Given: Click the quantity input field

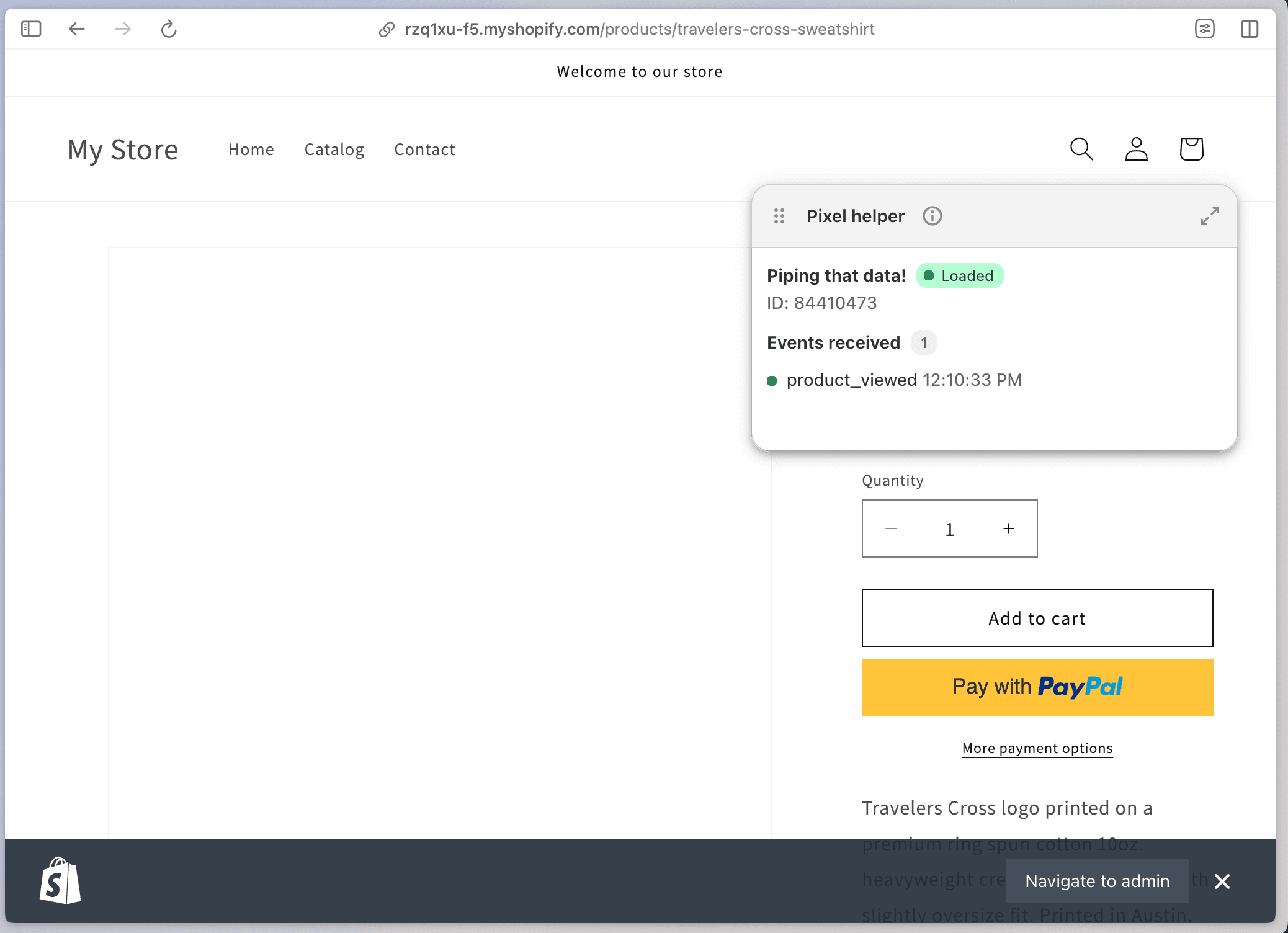Looking at the screenshot, I should tap(949, 529).
